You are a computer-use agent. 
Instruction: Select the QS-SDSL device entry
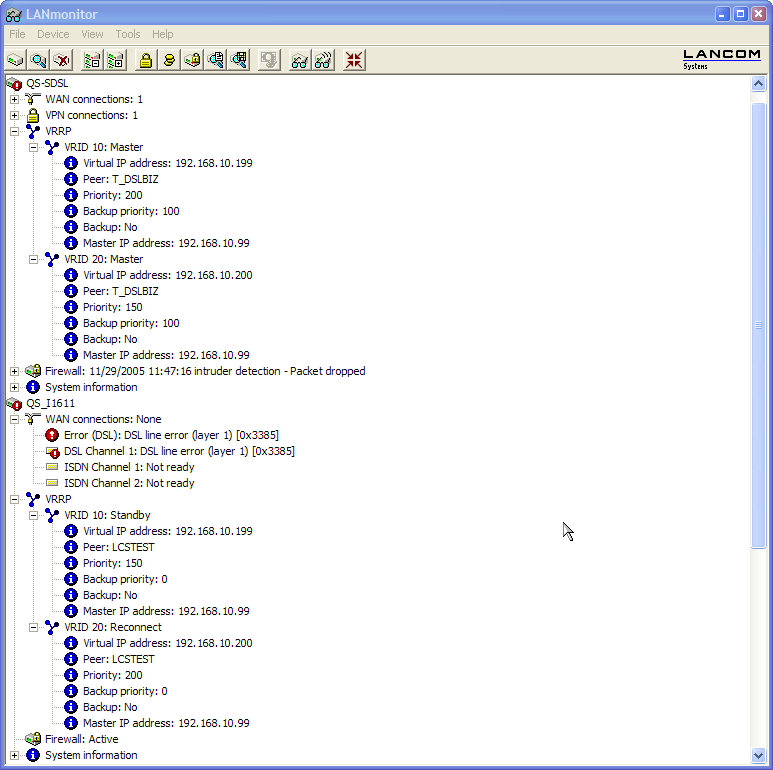(x=47, y=83)
